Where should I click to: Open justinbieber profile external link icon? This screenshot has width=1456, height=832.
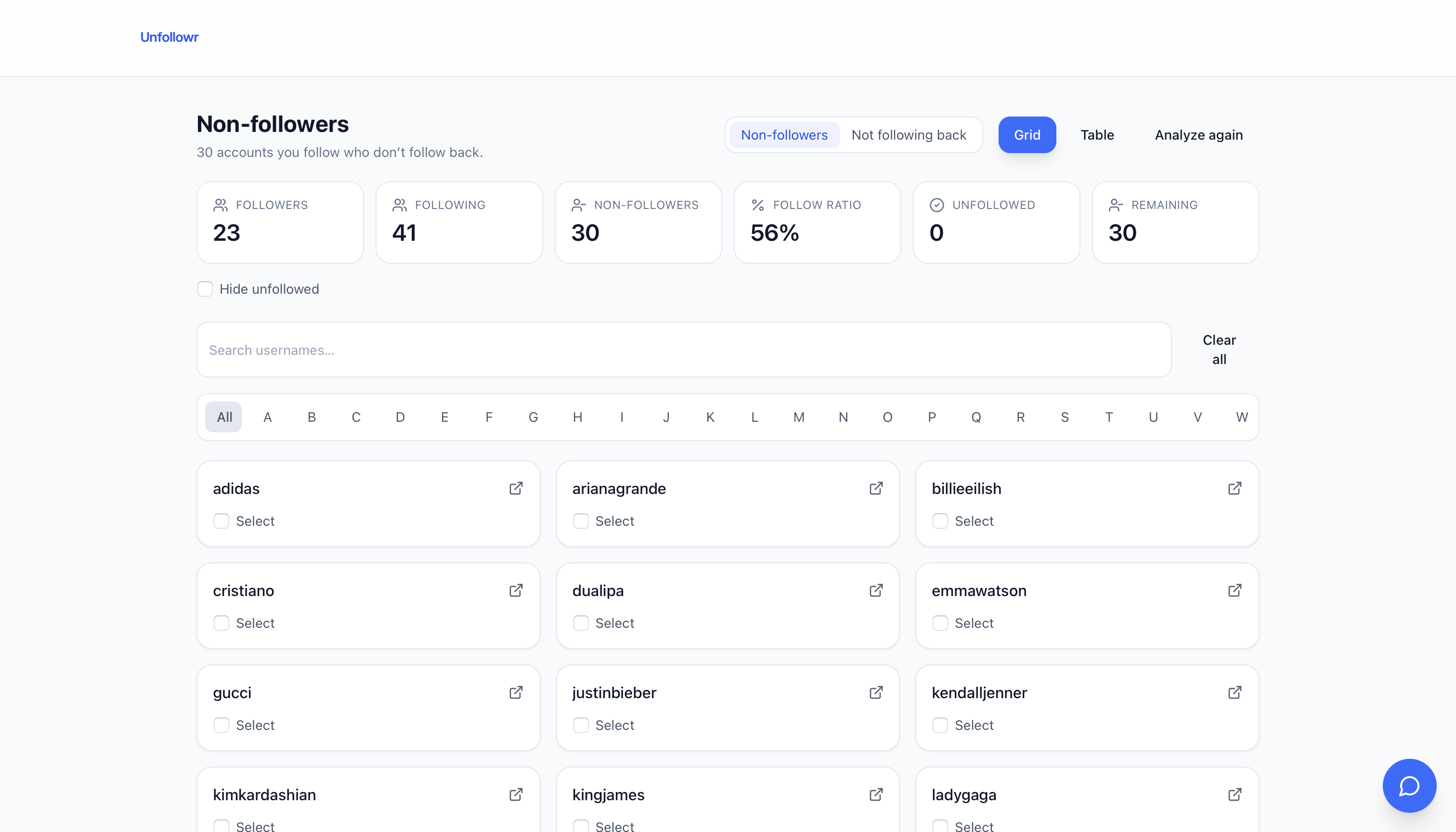tap(876, 692)
